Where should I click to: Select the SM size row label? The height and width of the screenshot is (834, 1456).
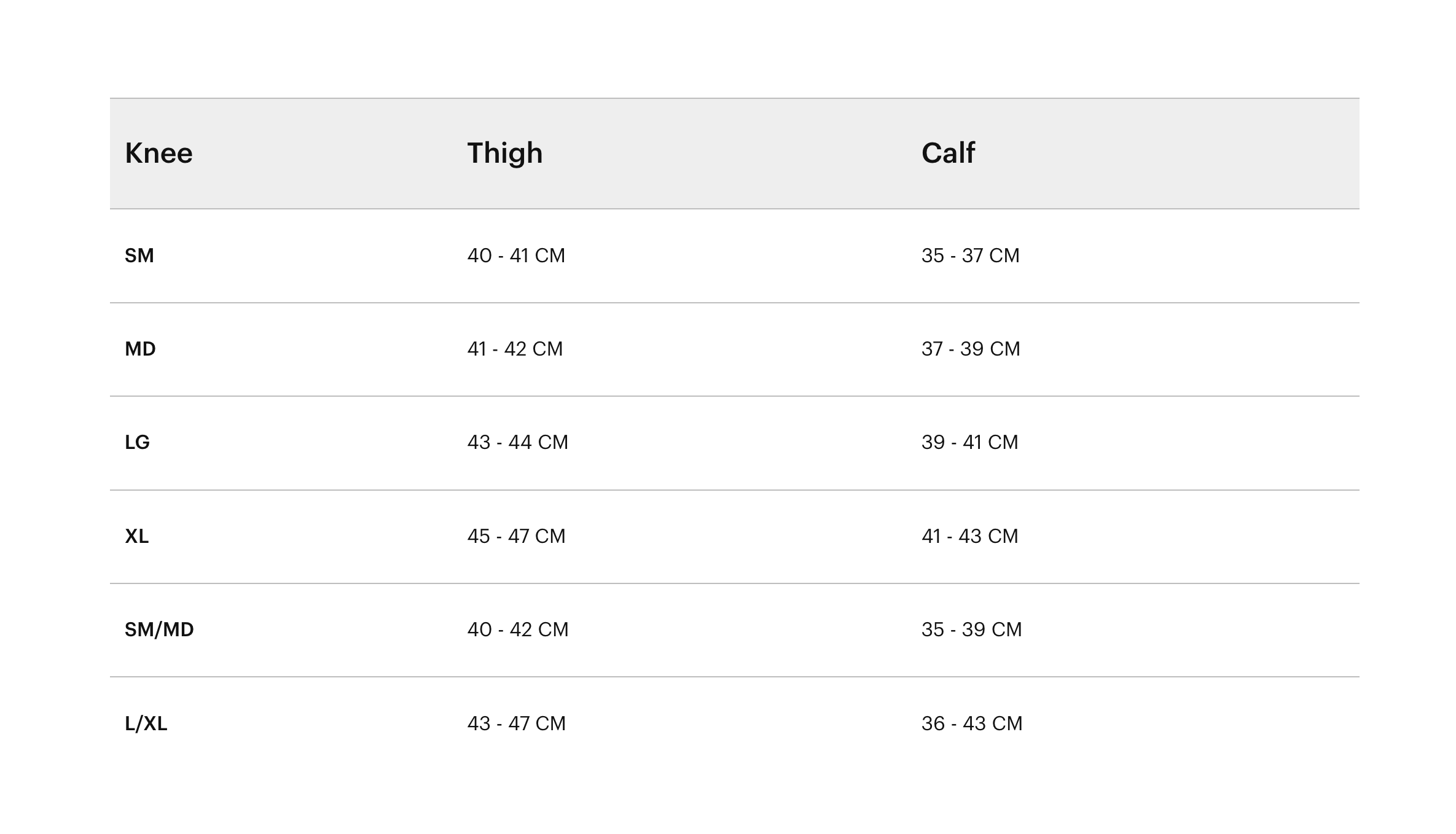point(139,255)
